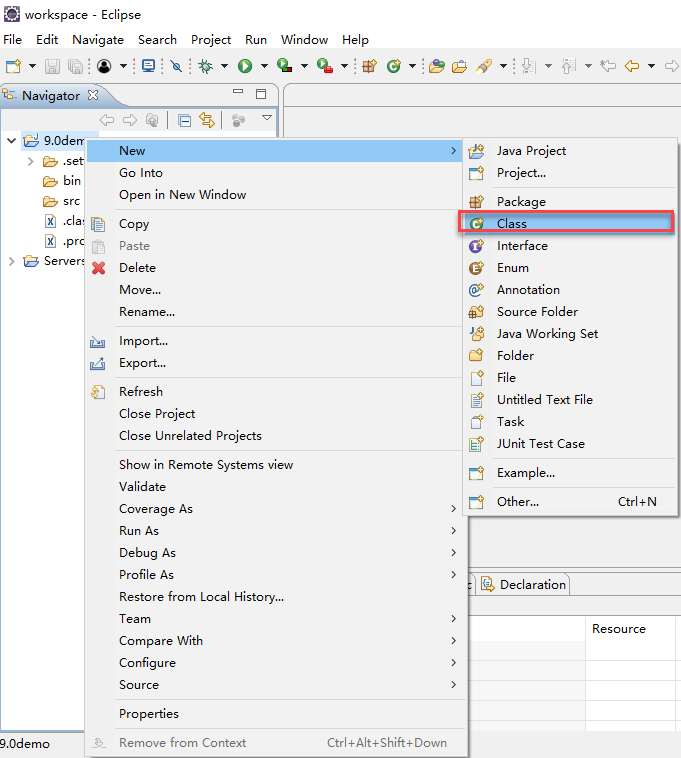The image size is (681, 758).
Task: Click Properties in the context menu
Action: (149, 714)
